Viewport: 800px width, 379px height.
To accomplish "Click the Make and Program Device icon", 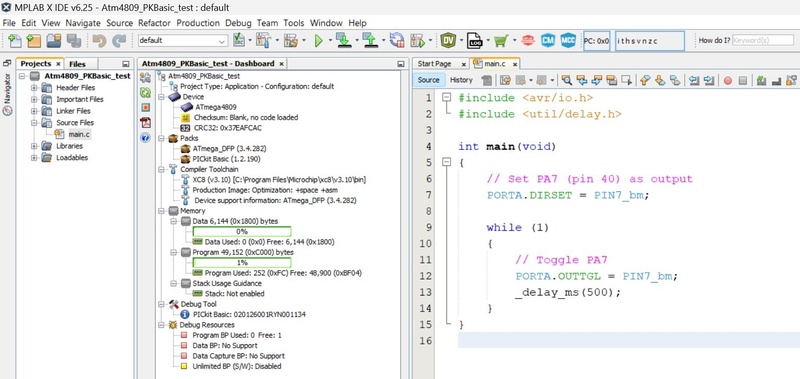I will pyautogui.click(x=344, y=40).
